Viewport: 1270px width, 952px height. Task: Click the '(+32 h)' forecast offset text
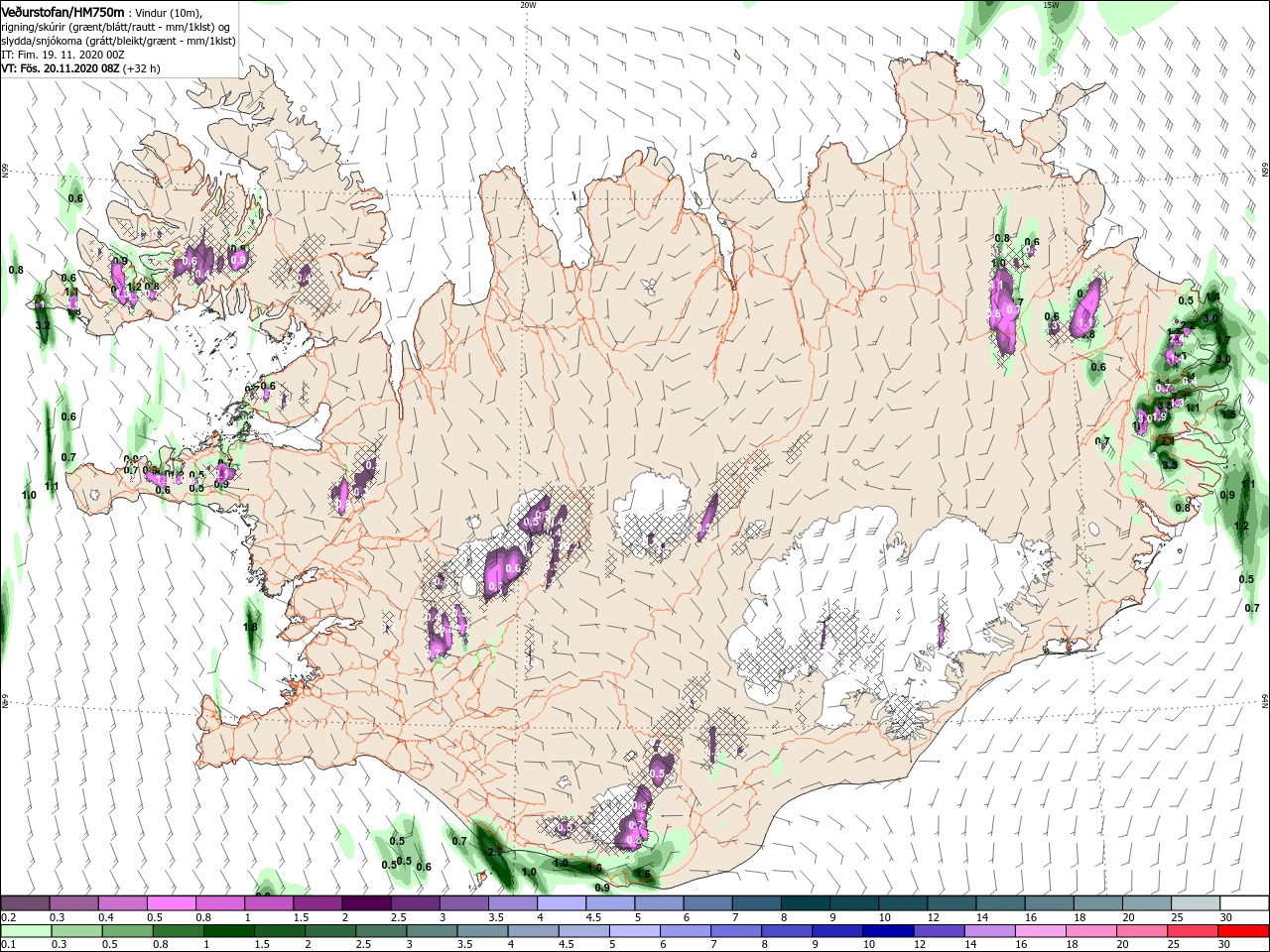(142, 68)
